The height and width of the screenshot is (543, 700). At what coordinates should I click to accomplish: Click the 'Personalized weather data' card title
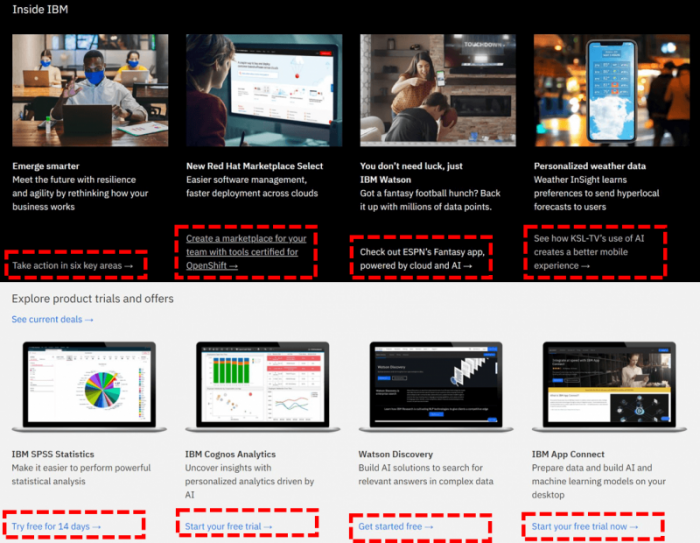(590, 166)
